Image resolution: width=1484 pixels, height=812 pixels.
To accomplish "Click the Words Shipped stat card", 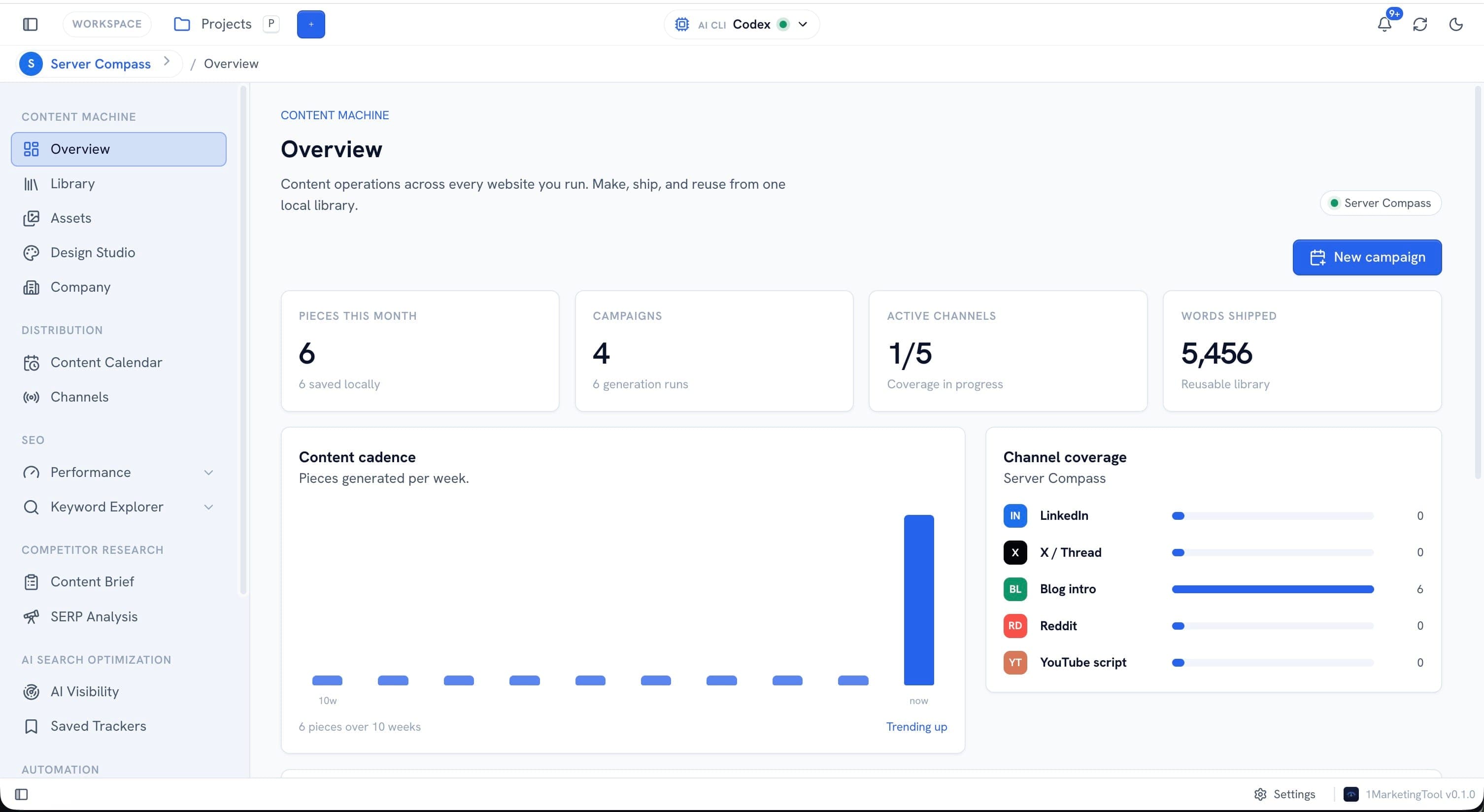I will (1302, 351).
